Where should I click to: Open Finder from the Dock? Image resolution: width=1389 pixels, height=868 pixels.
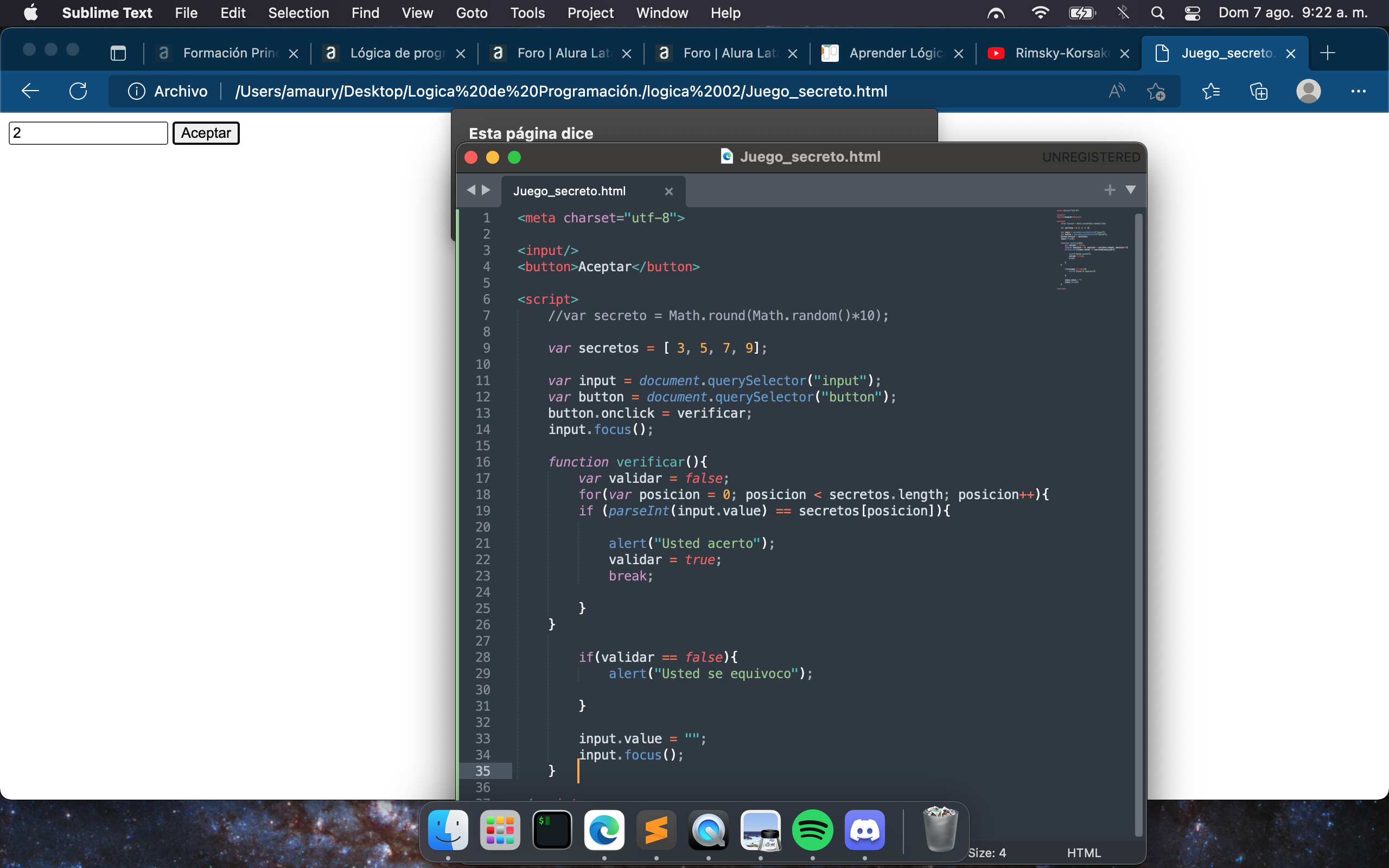448,829
